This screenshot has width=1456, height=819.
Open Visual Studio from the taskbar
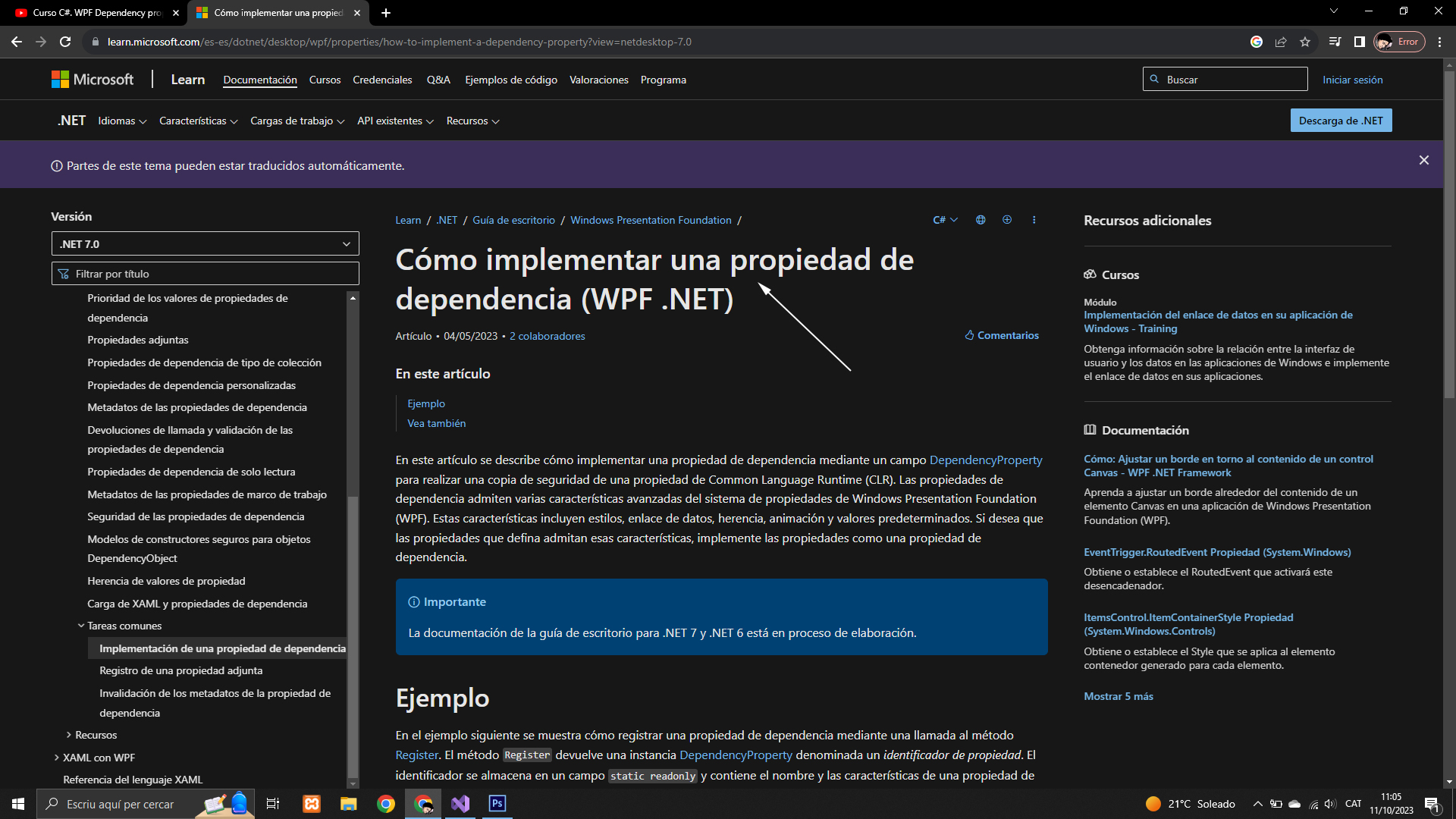tap(460, 804)
